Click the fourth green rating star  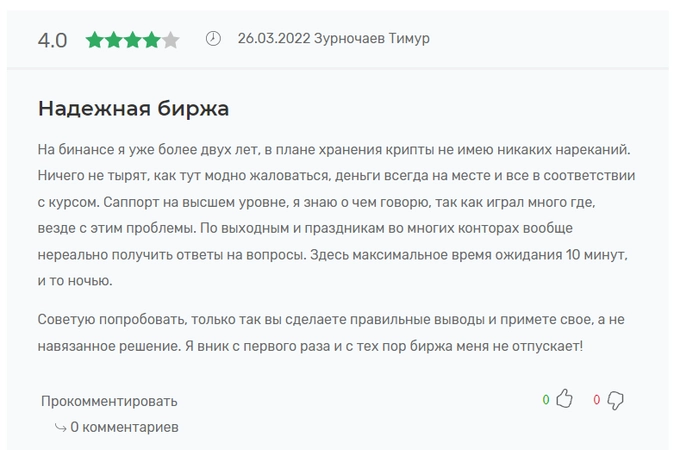tap(151, 40)
